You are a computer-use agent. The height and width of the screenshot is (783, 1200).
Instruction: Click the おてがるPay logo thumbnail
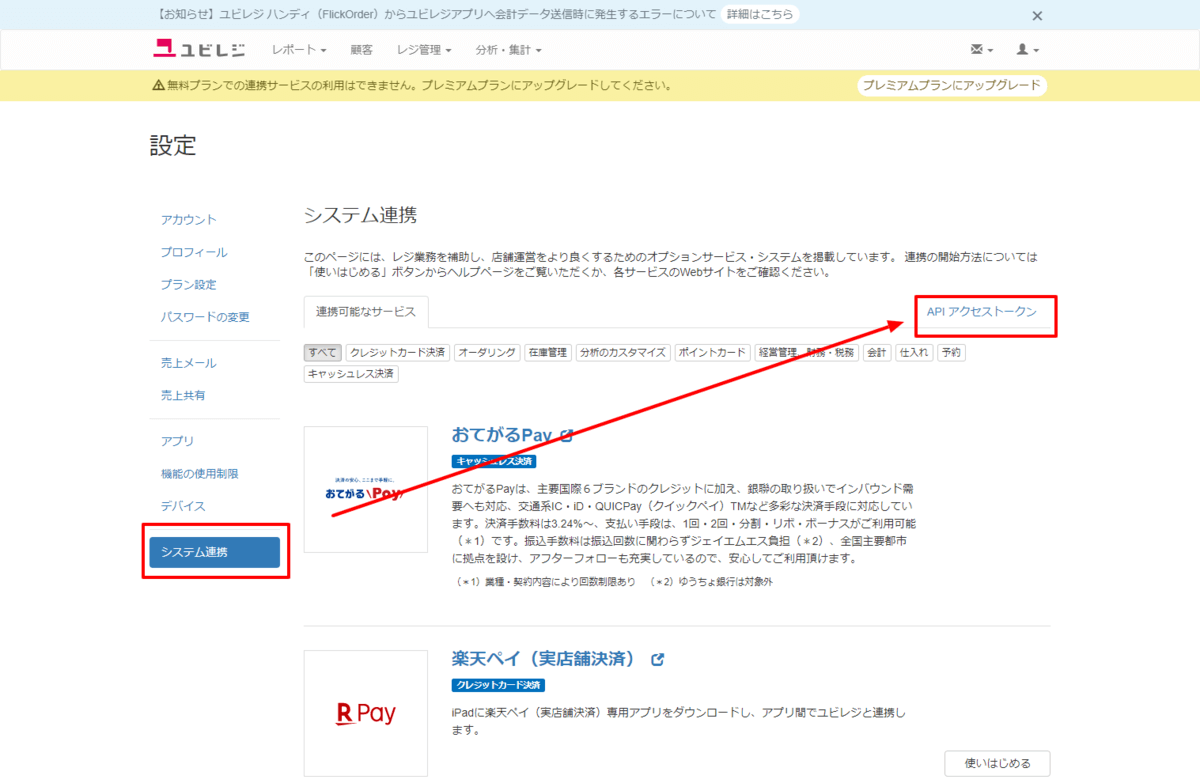366,490
